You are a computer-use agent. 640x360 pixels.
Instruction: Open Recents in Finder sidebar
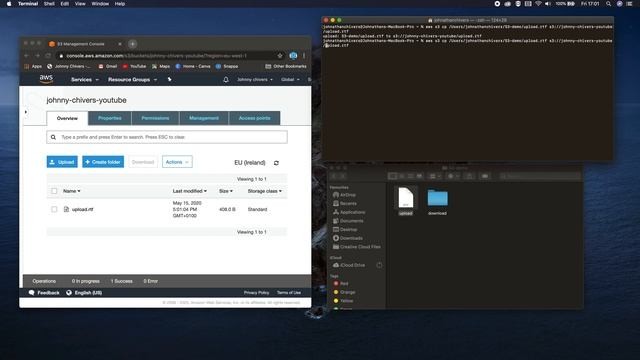click(345, 203)
